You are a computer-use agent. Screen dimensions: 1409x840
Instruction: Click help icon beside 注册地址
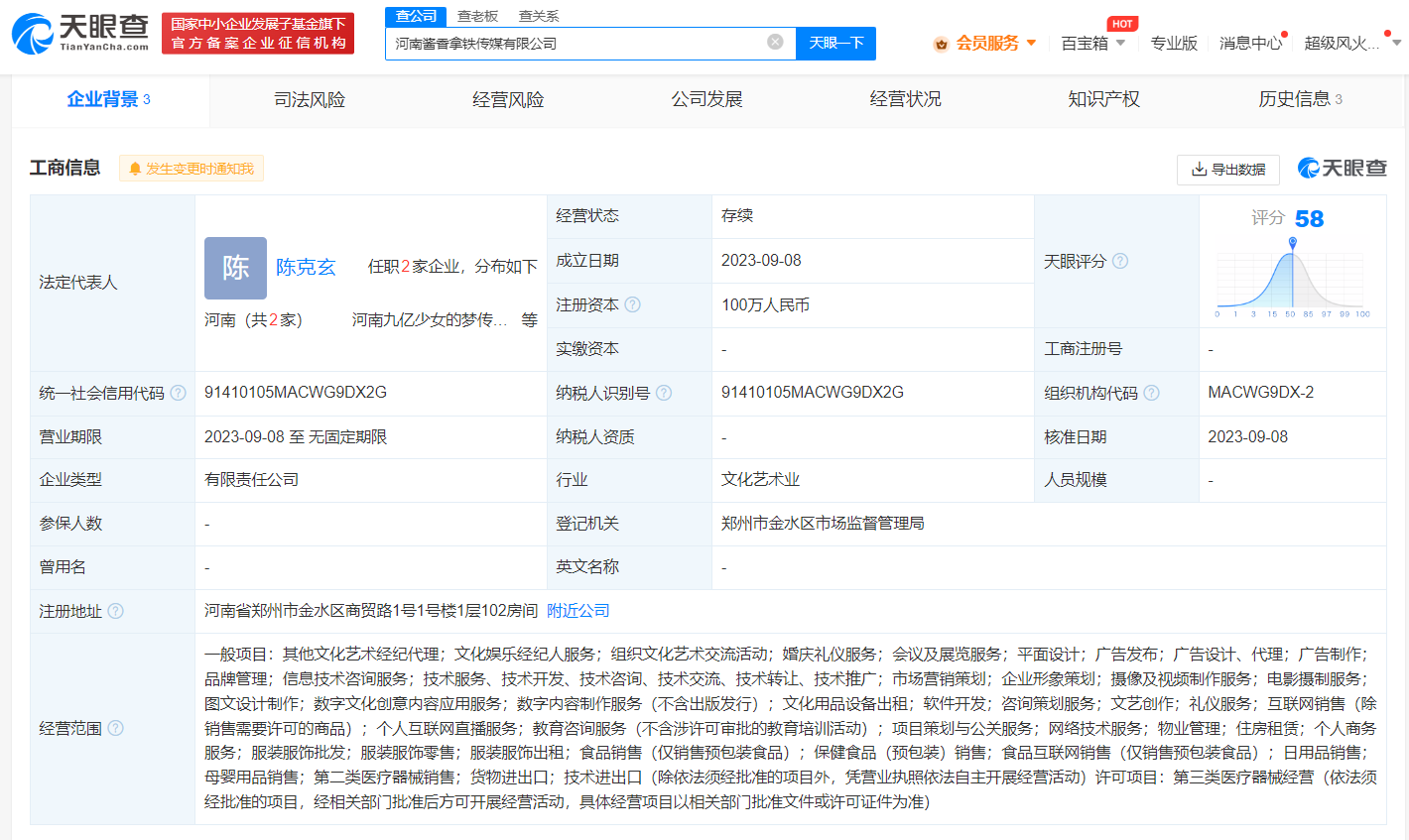click(116, 611)
